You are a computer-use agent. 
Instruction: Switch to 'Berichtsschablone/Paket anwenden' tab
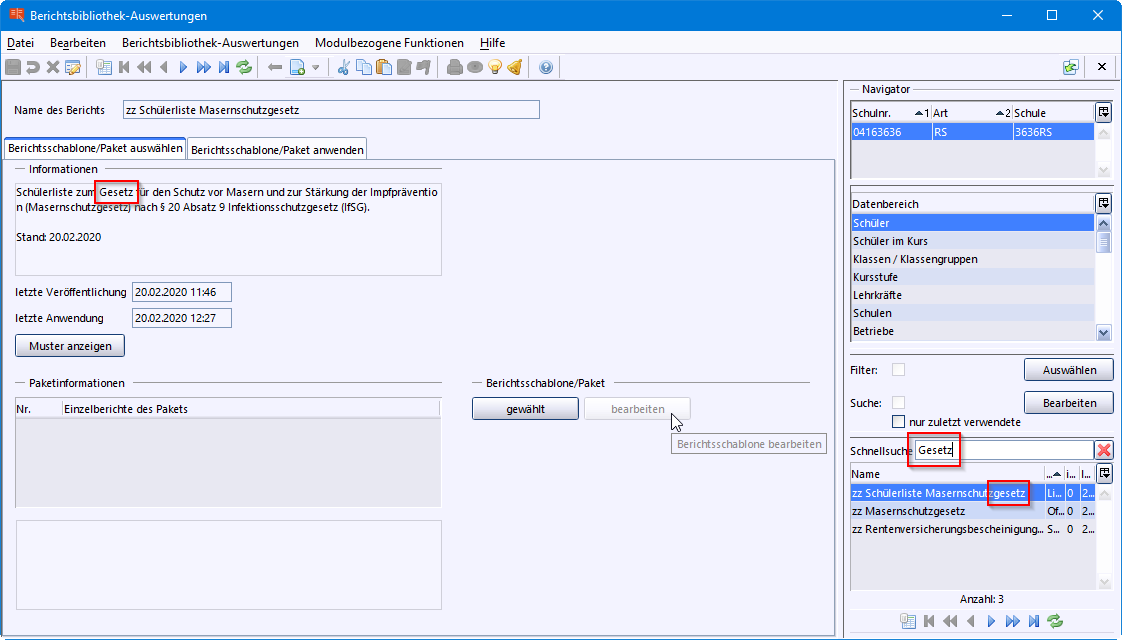pyautogui.click(x=277, y=149)
